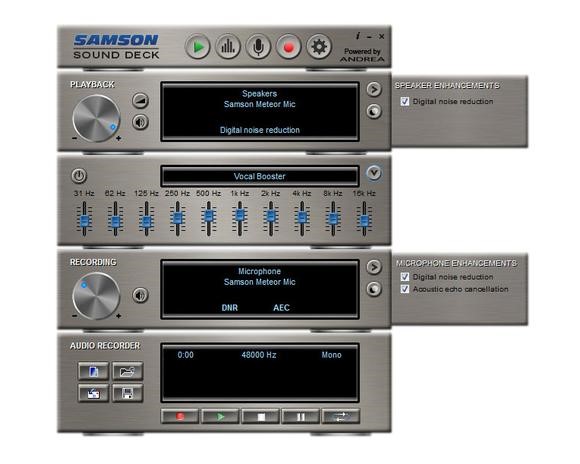Toggle Speaker Digital noise reduction checkbox
580x464 pixels.
pos(405,101)
